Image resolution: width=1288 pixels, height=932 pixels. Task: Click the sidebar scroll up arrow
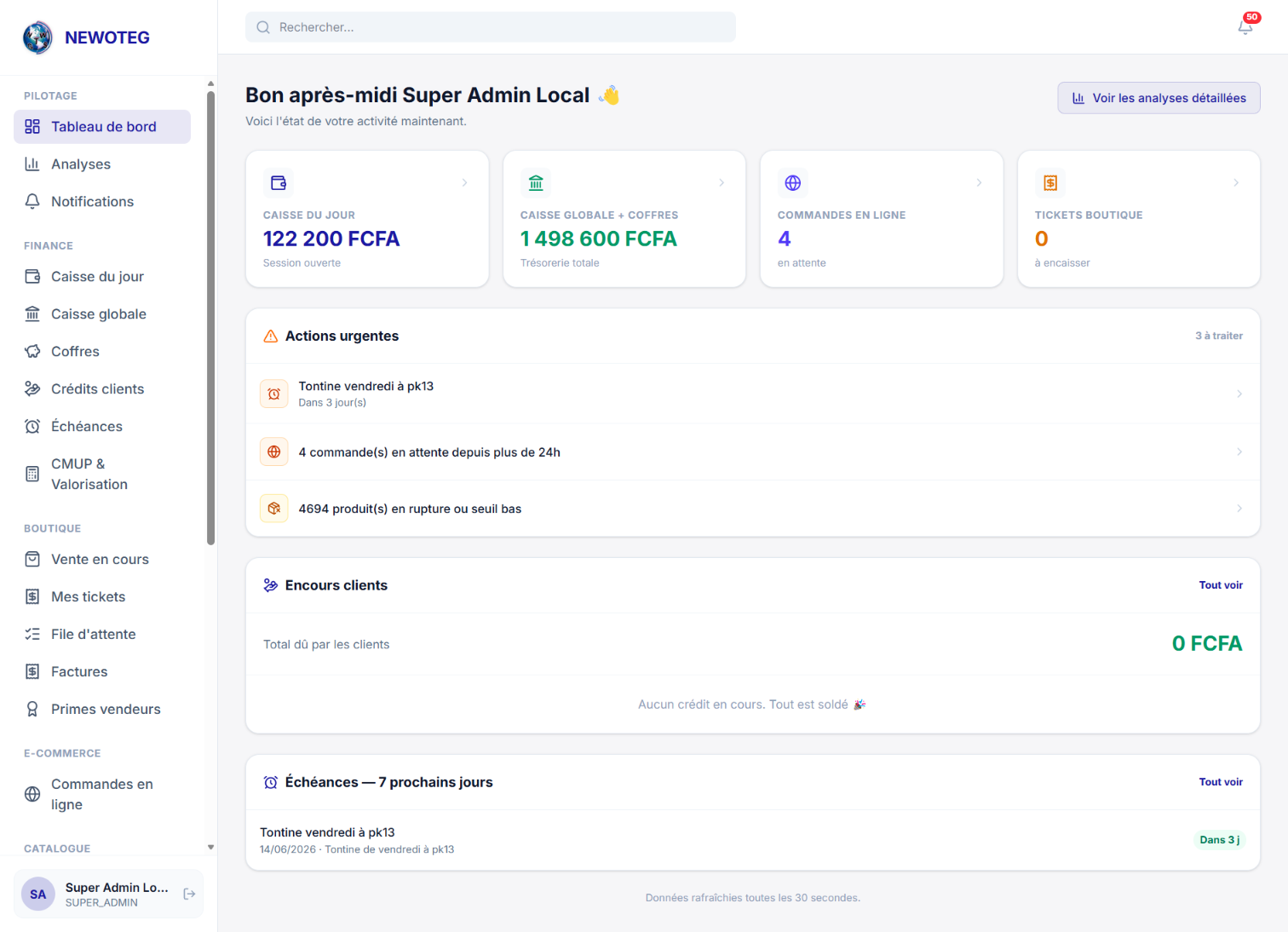(x=210, y=83)
